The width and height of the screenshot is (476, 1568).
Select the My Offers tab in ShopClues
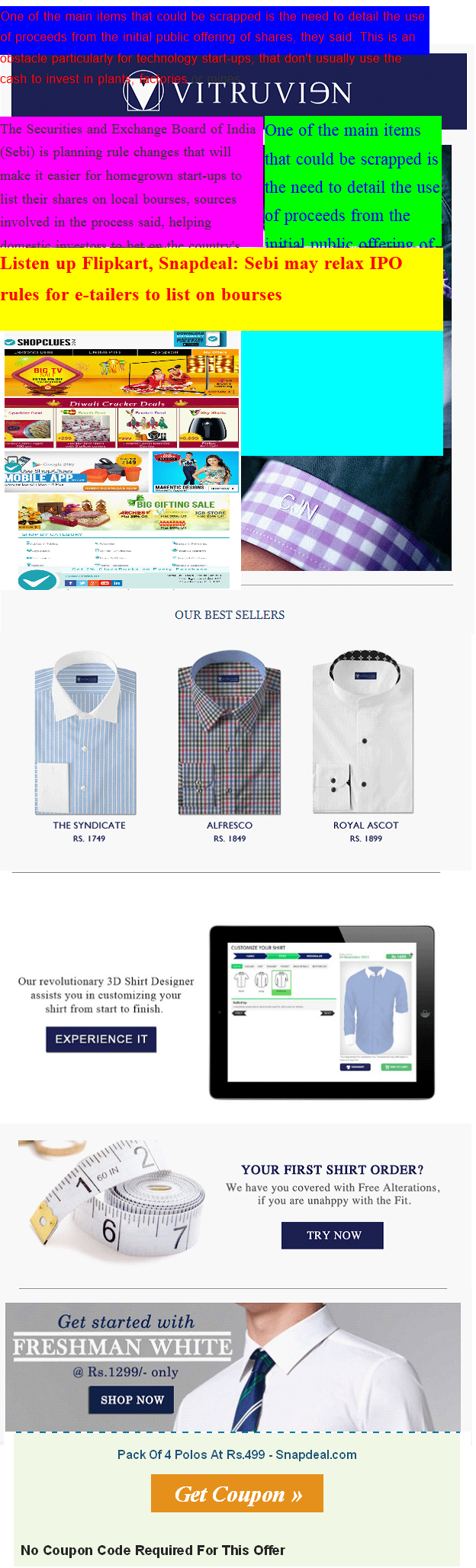pos(215,352)
